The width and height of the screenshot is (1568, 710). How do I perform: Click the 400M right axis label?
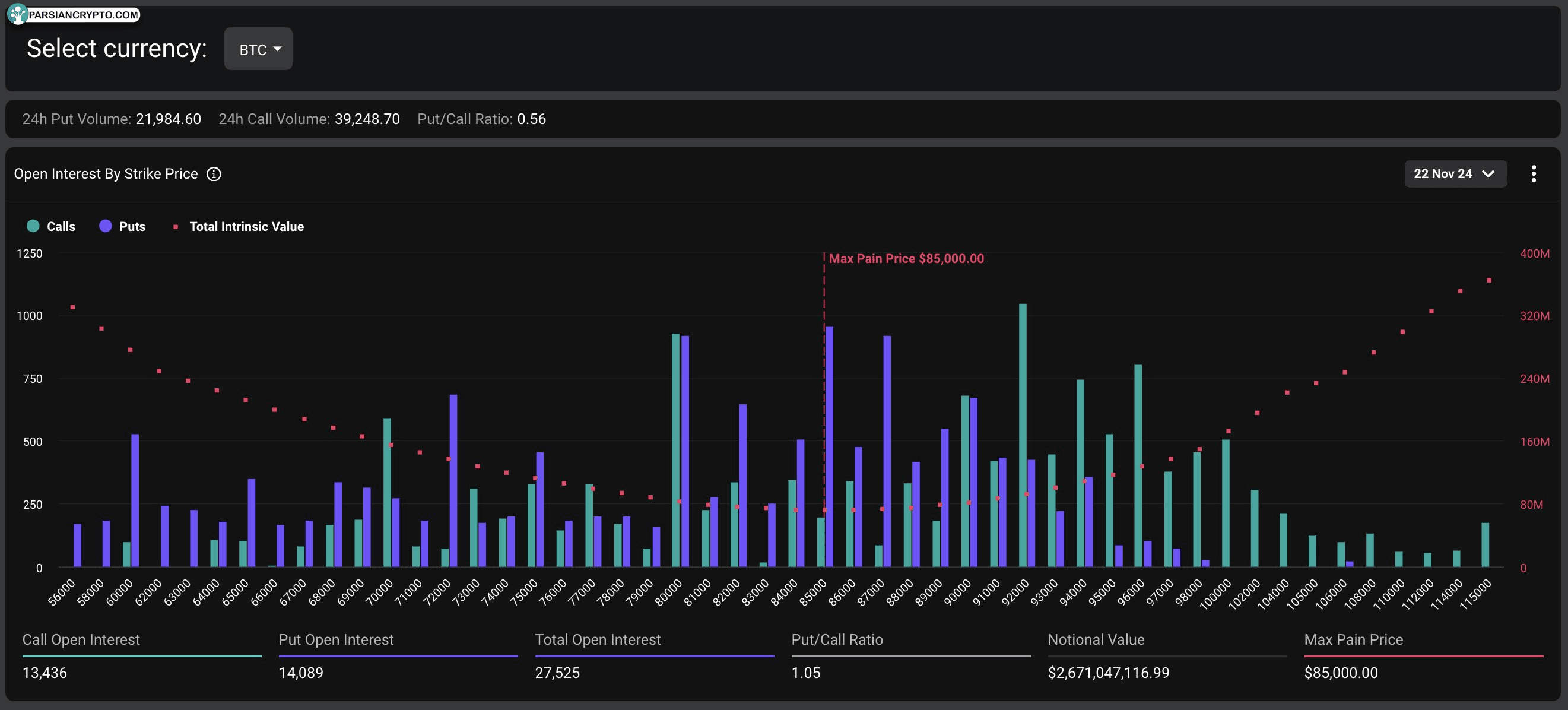click(1534, 253)
